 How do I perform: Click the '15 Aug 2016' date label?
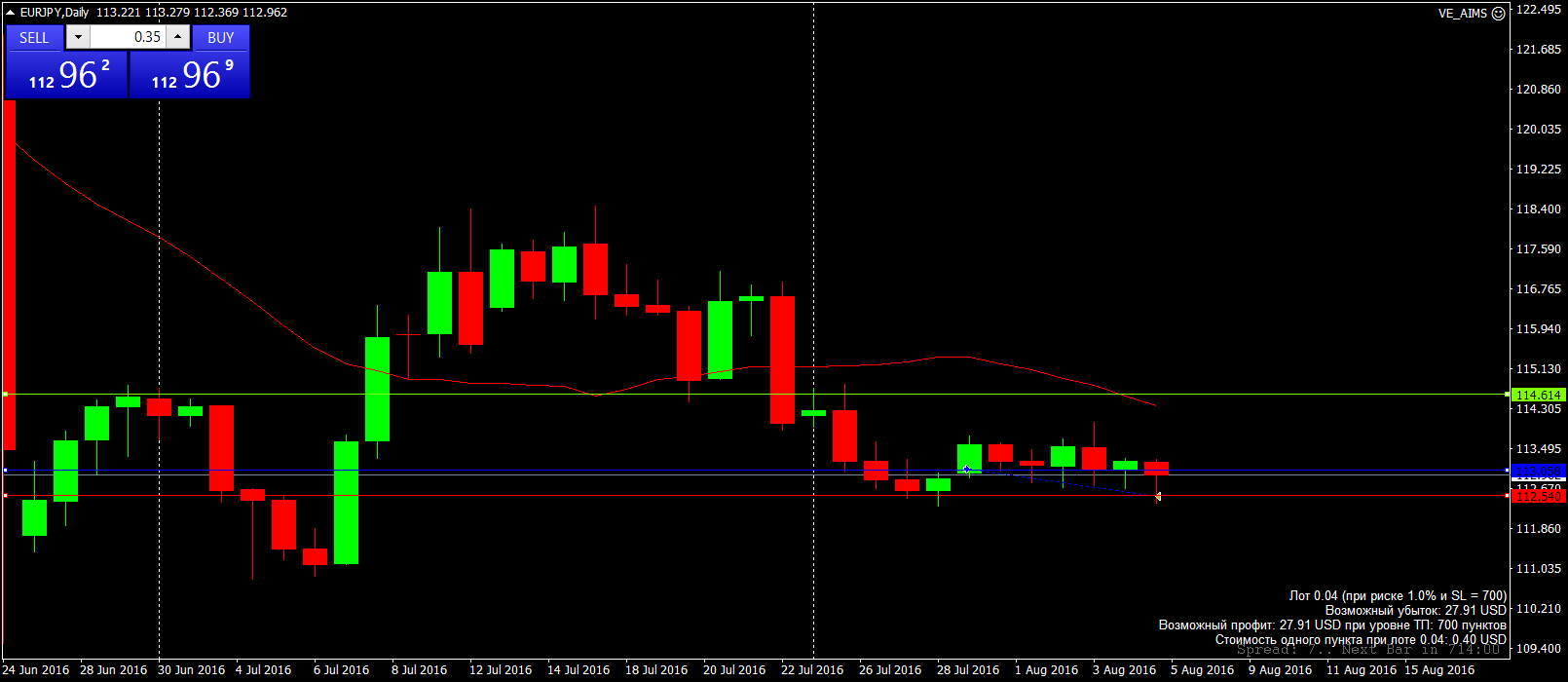(1438, 669)
